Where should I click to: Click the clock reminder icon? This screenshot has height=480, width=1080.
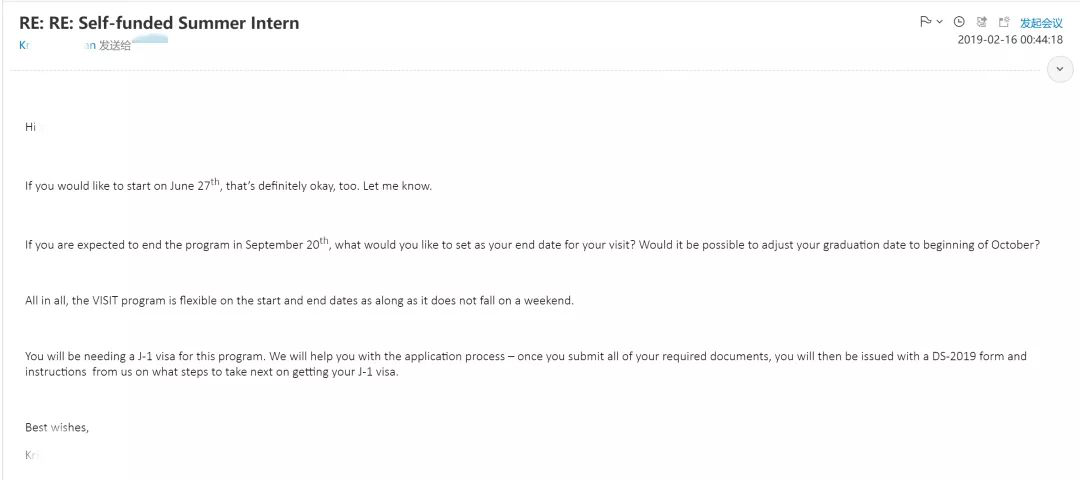coord(959,22)
